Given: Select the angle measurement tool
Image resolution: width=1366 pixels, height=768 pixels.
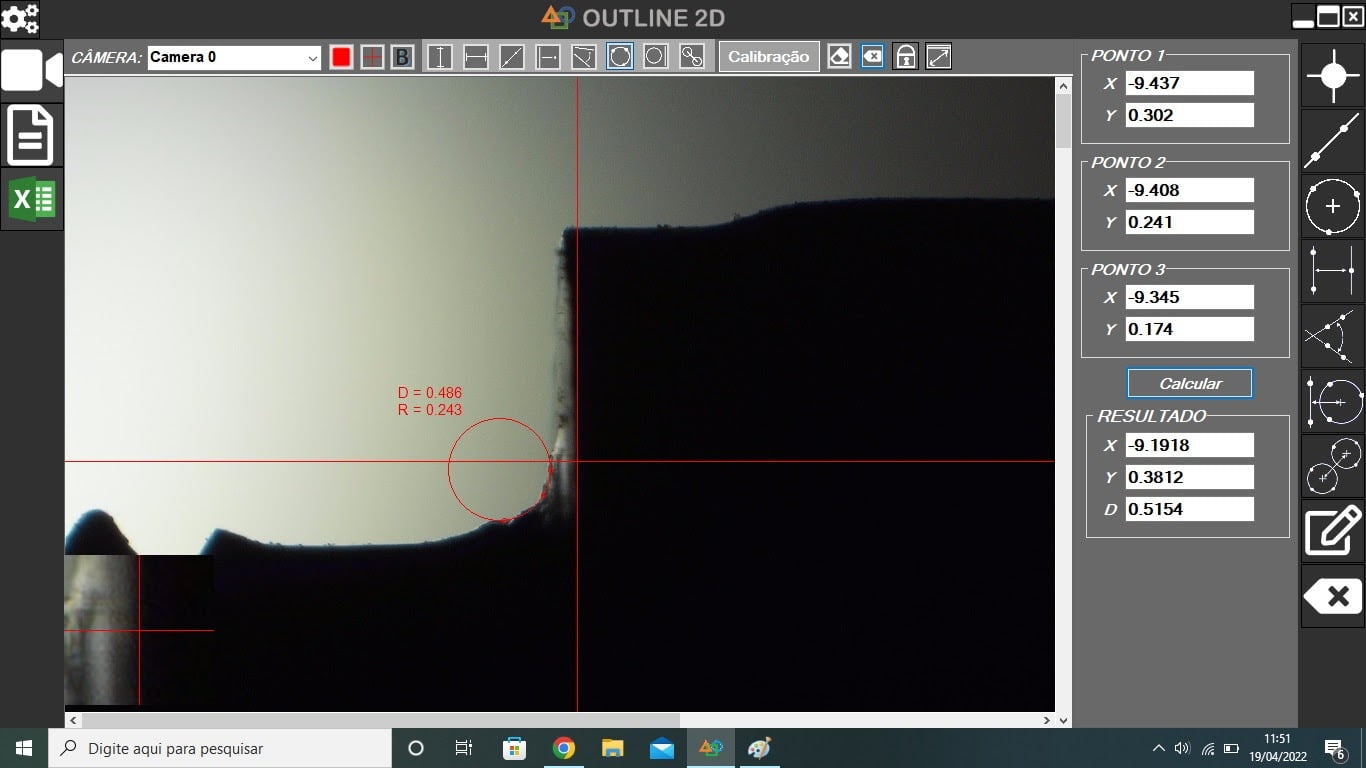Looking at the screenshot, I should 584,57.
